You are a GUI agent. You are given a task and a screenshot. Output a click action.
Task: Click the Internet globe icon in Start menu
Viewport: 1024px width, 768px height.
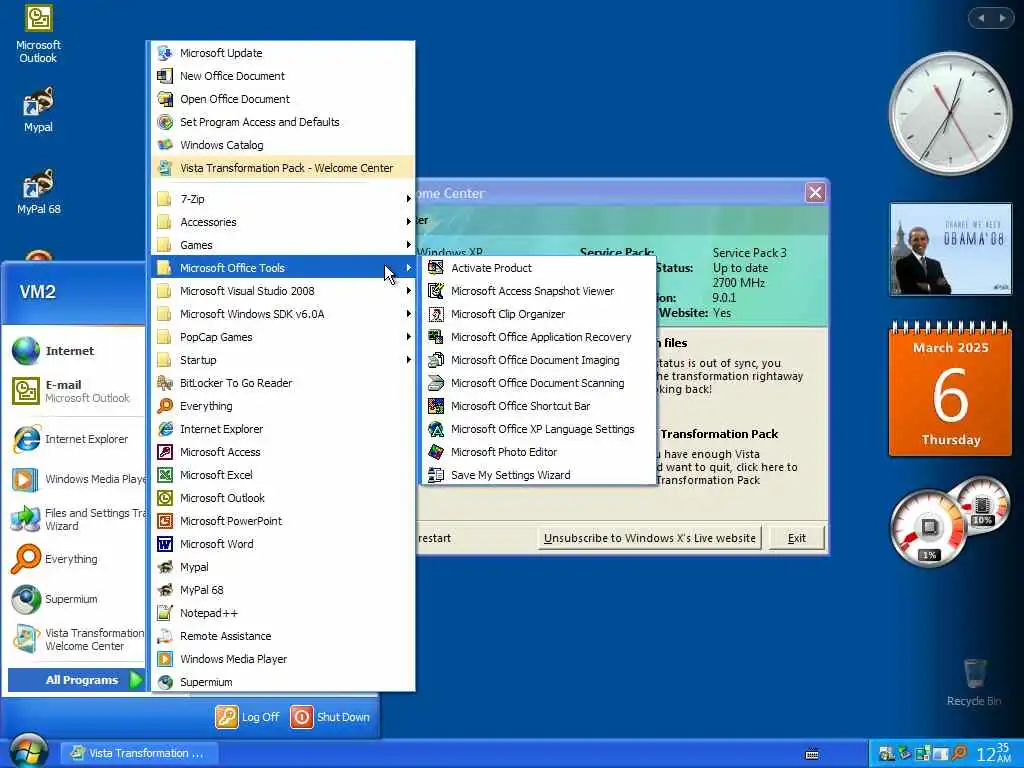25,351
